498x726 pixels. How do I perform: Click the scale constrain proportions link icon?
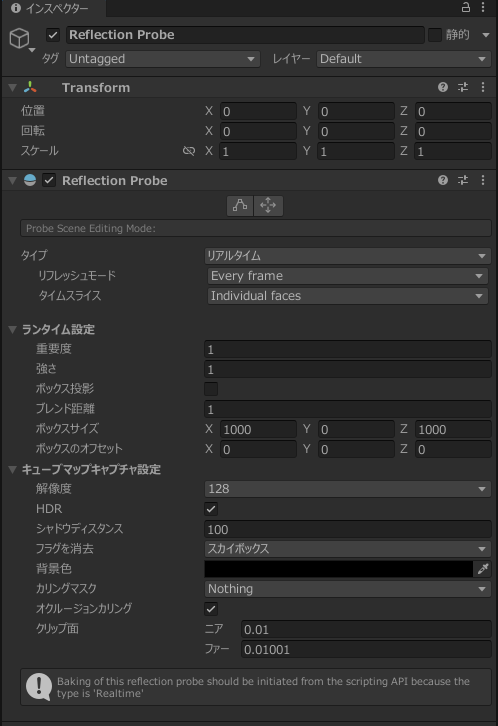tap(189, 151)
